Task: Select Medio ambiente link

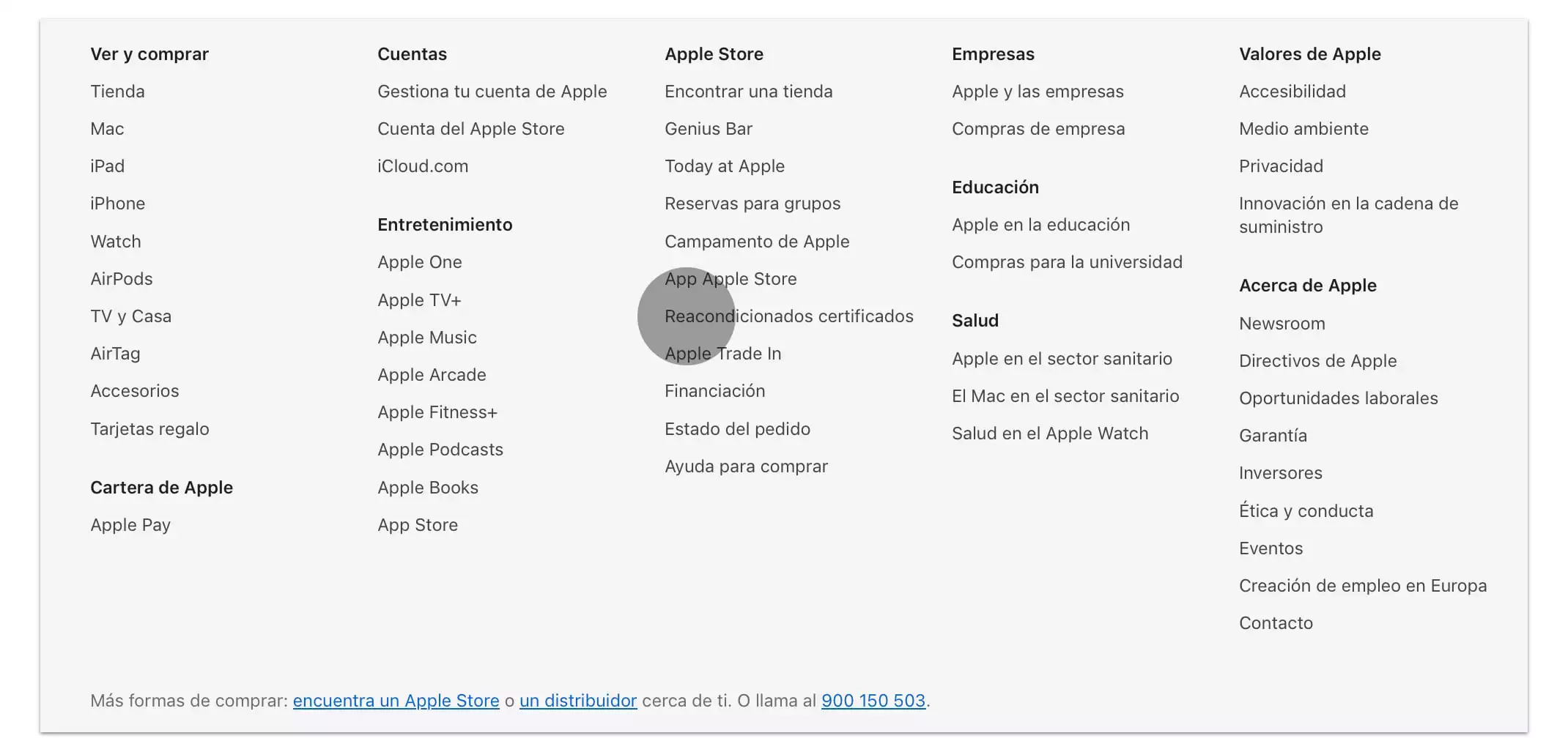Action: 1303,129
